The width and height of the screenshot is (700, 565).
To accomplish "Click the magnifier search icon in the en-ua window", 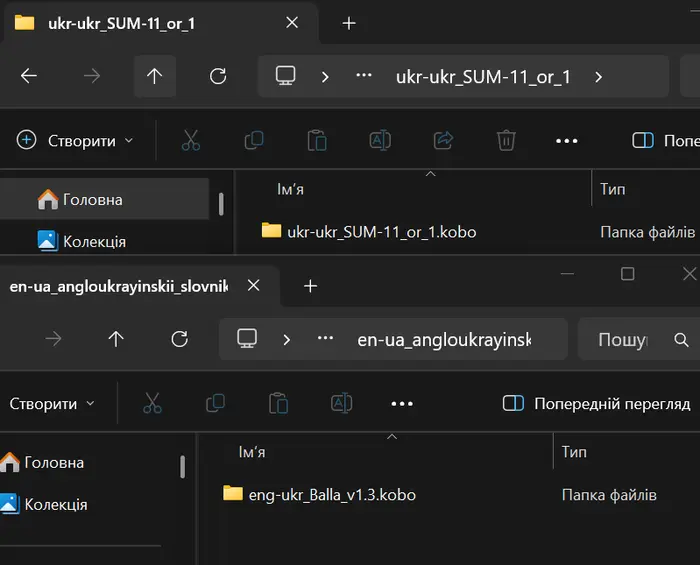I will coord(681,340).
